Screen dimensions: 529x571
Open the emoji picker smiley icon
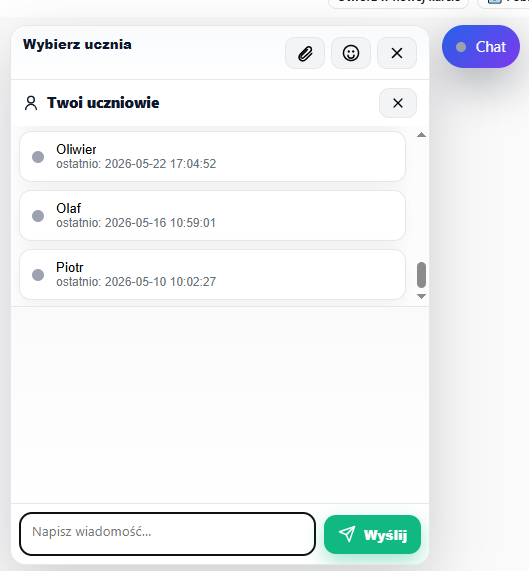click(351, 53)
